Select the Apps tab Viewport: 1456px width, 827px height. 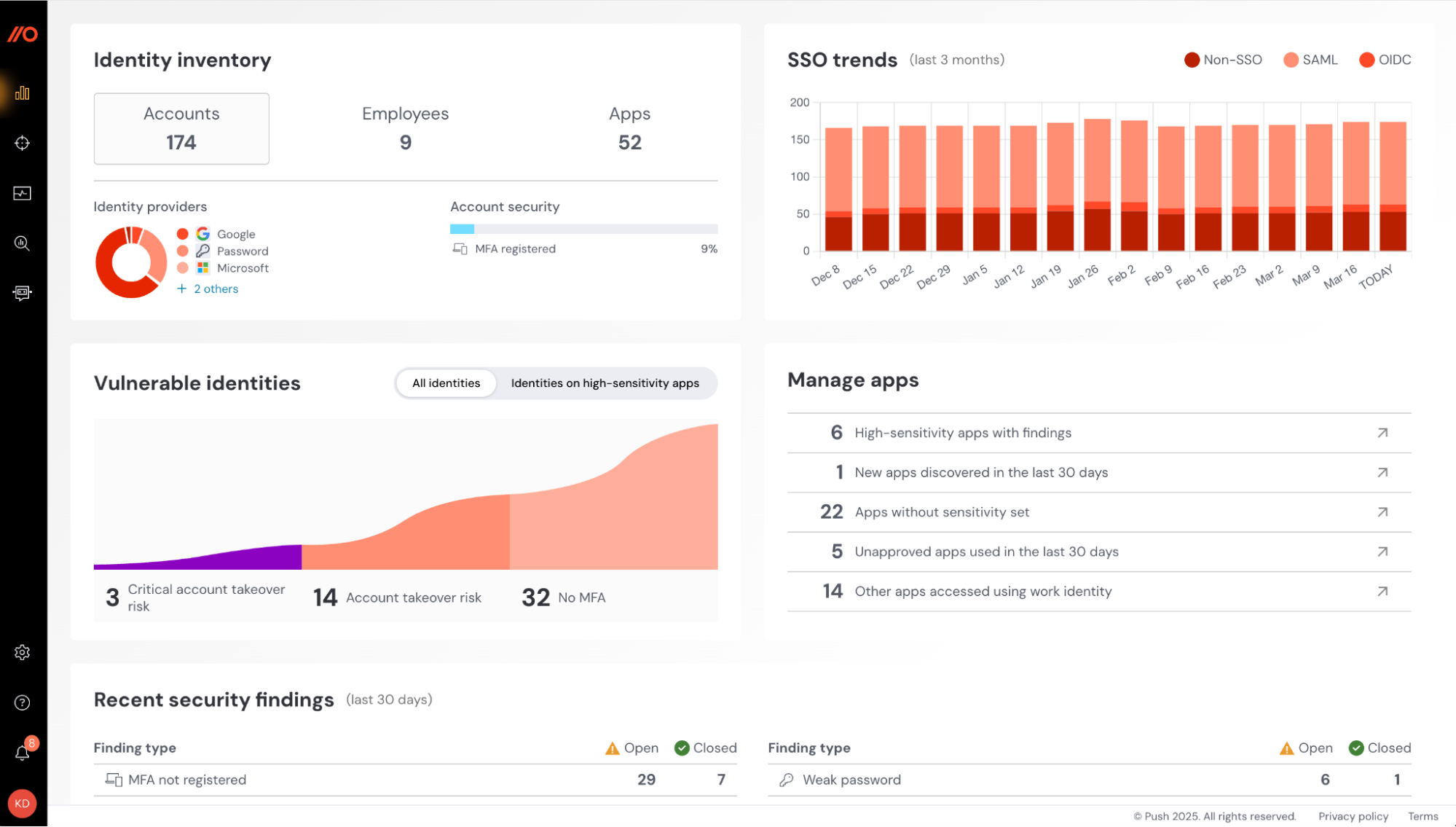click(629, 128)
